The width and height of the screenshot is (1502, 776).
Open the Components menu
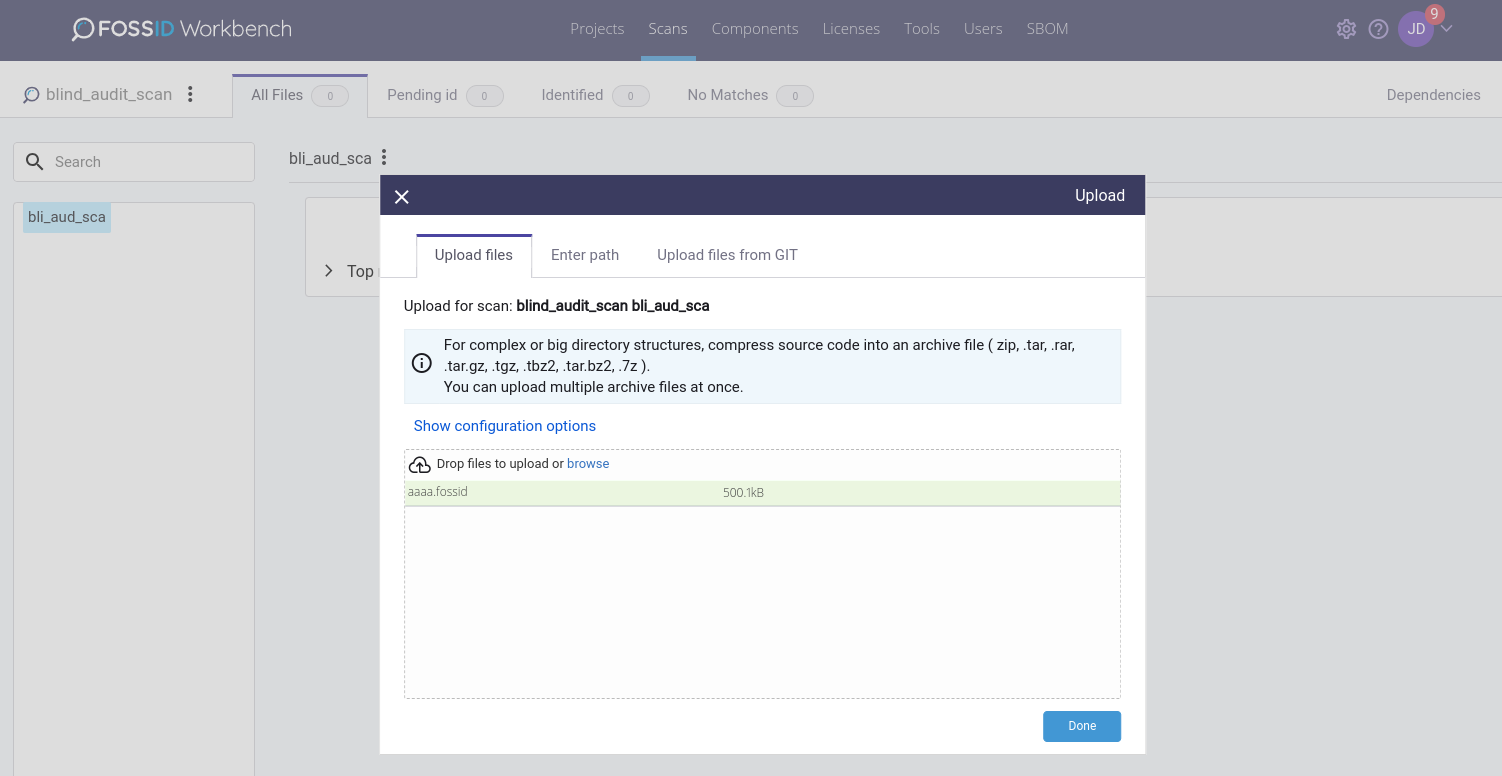(x=755, y=29)
